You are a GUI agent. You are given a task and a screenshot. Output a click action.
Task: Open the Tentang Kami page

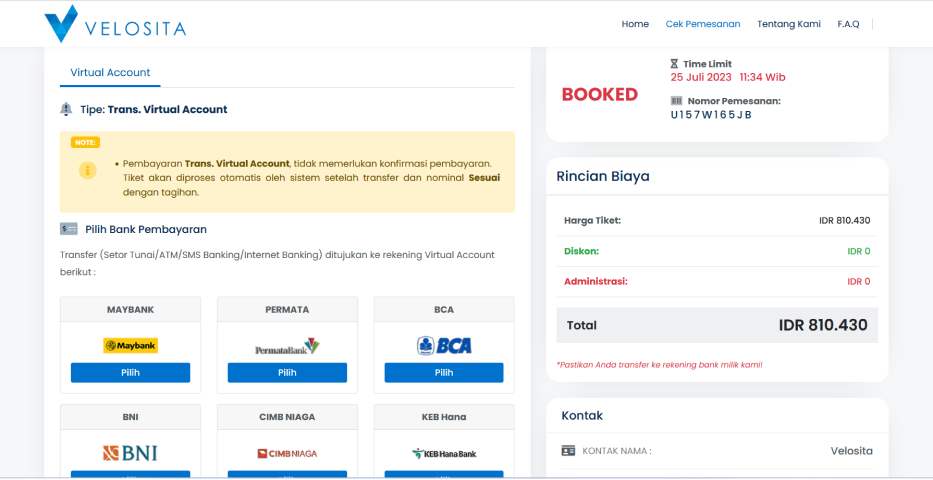click(788, 24)
